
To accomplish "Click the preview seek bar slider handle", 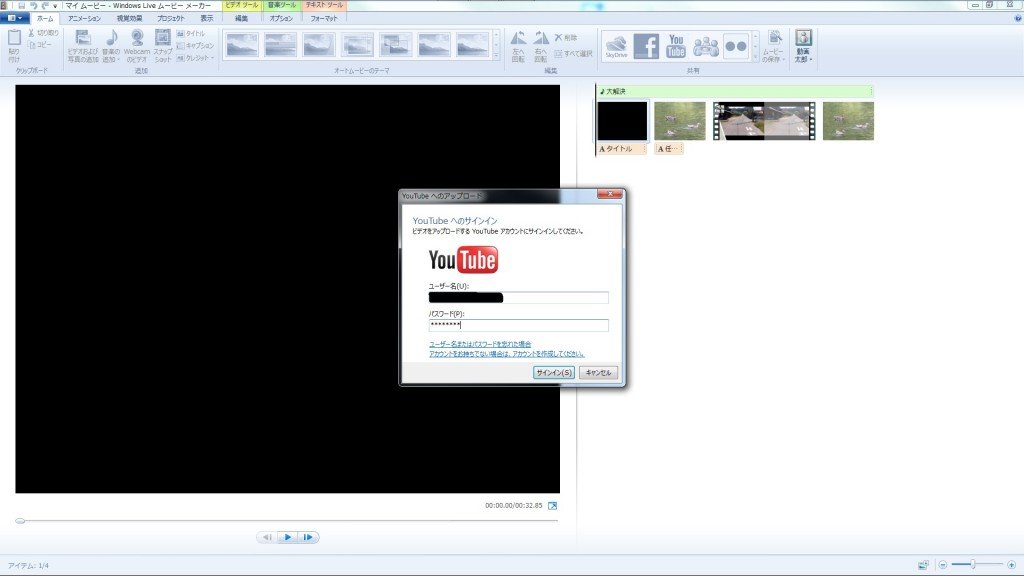I will point(20,520).
